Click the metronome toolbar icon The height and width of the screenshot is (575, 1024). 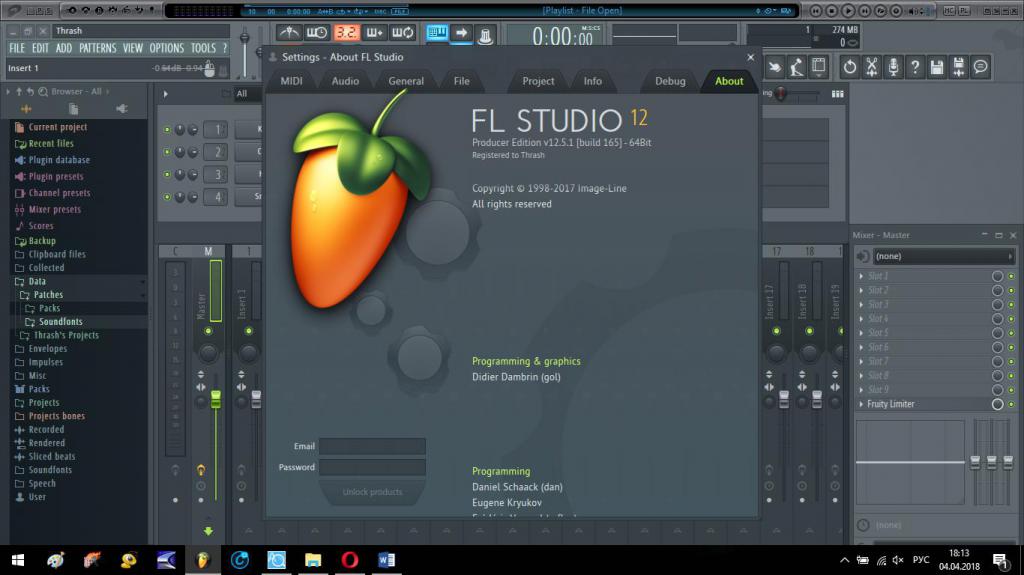pyautogui.click(x=289, y=33)
